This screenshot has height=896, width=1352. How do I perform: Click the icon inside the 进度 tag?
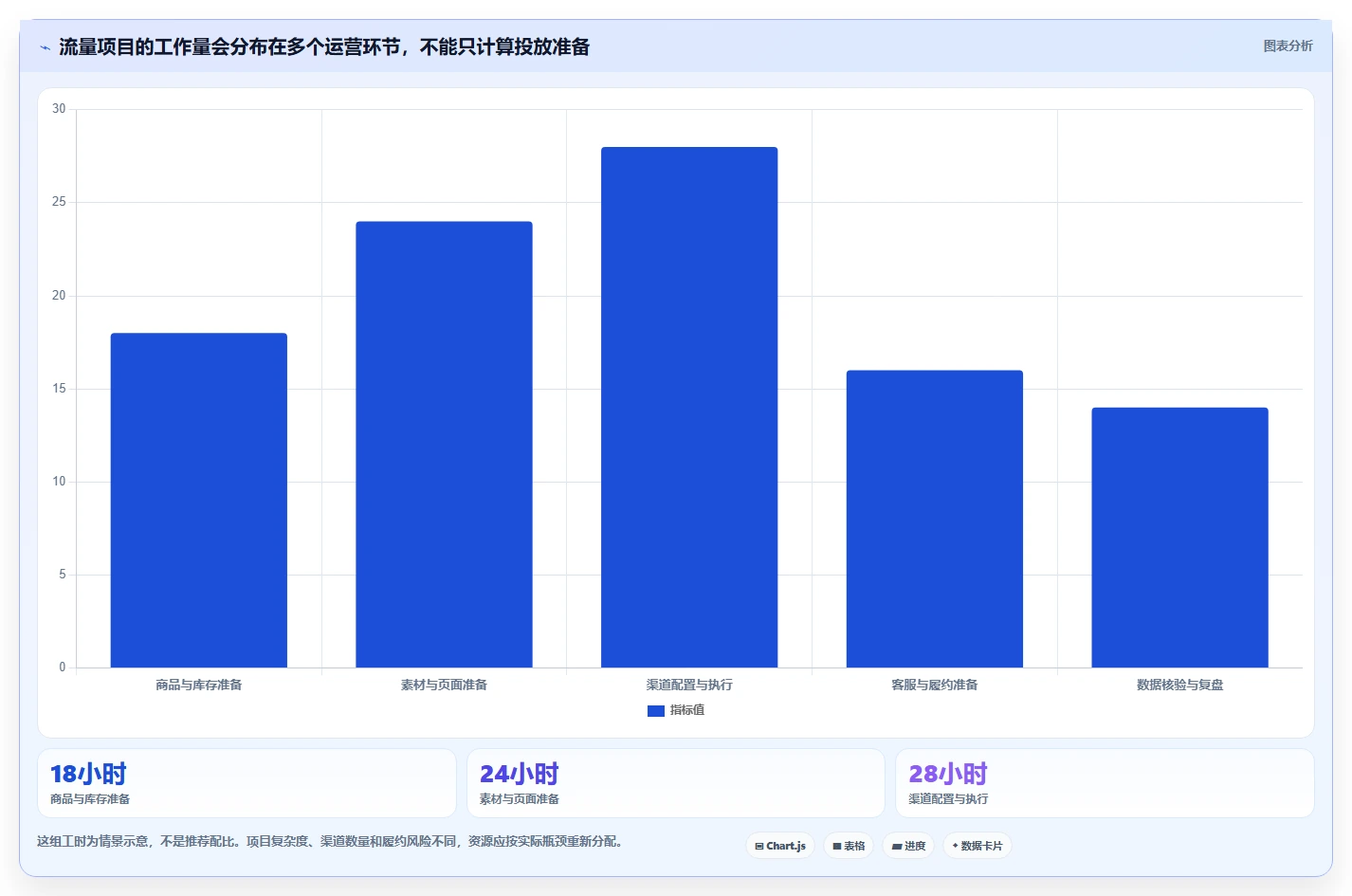pyautogui.click(x=897, y=846)
